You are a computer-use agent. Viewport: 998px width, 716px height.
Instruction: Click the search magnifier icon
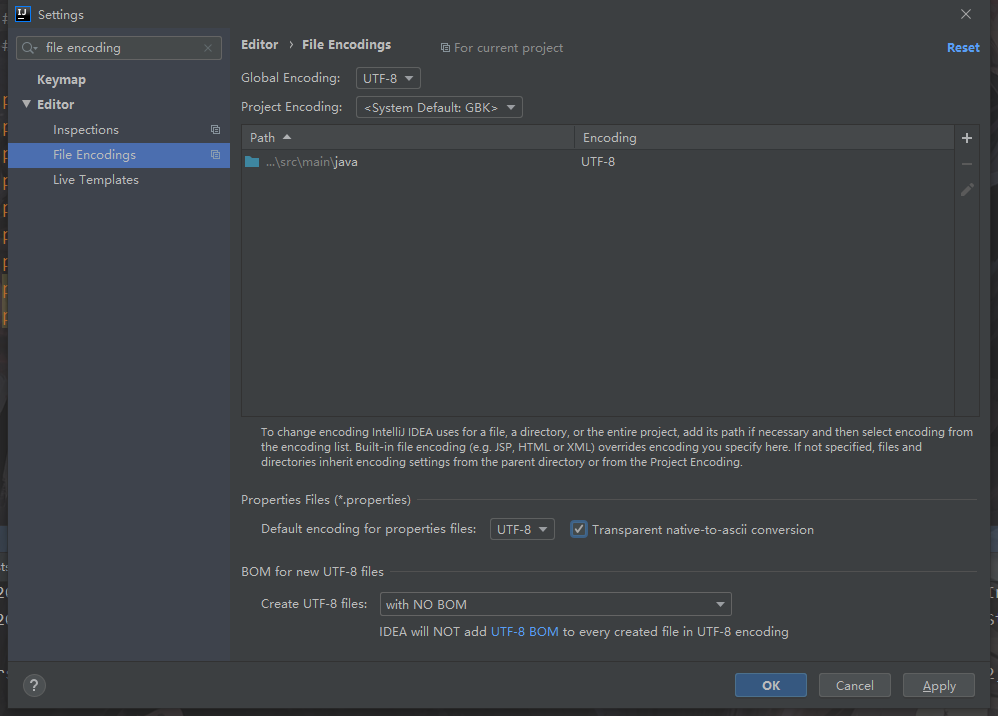29,48
